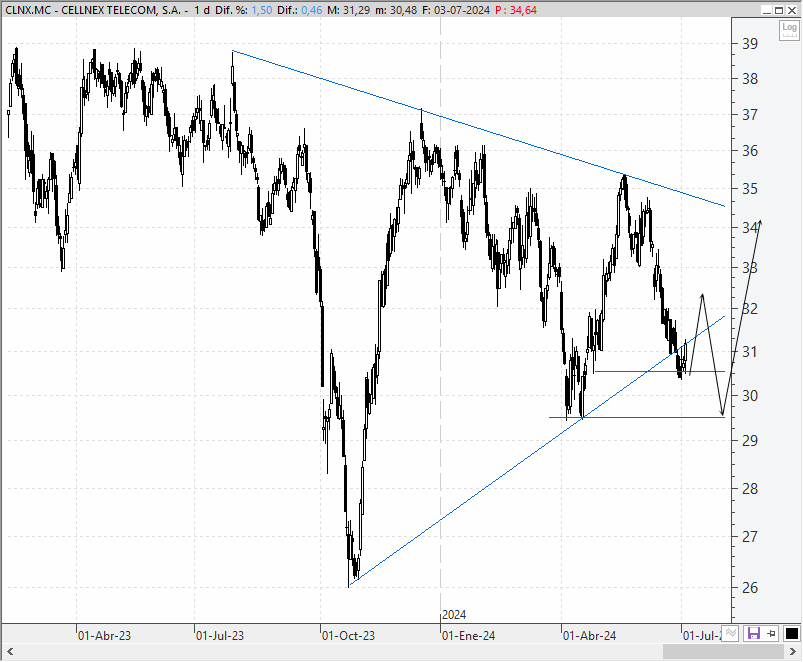The width and height of the screenshot is (803, 662).
Task: Close the CLNX.MC chart window
Action: [791, 10]
